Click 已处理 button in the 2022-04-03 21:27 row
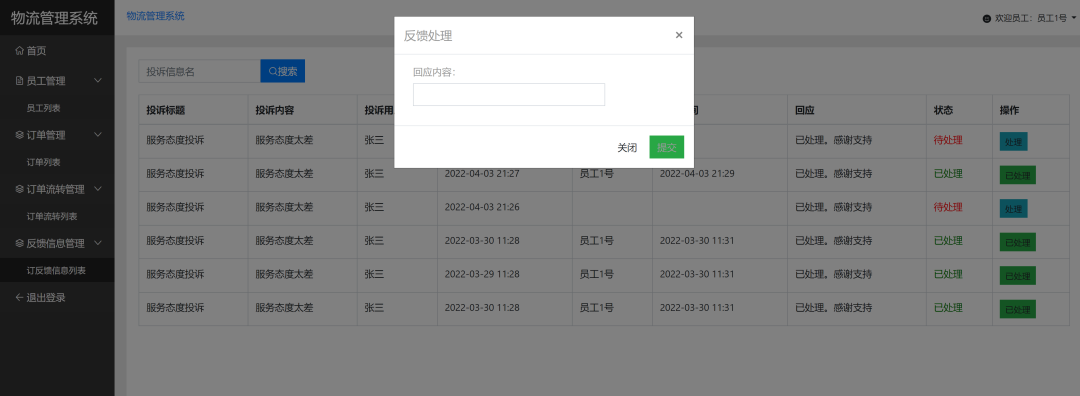This screenshot has width=1080, height=396. click(x=1017, y=176)
